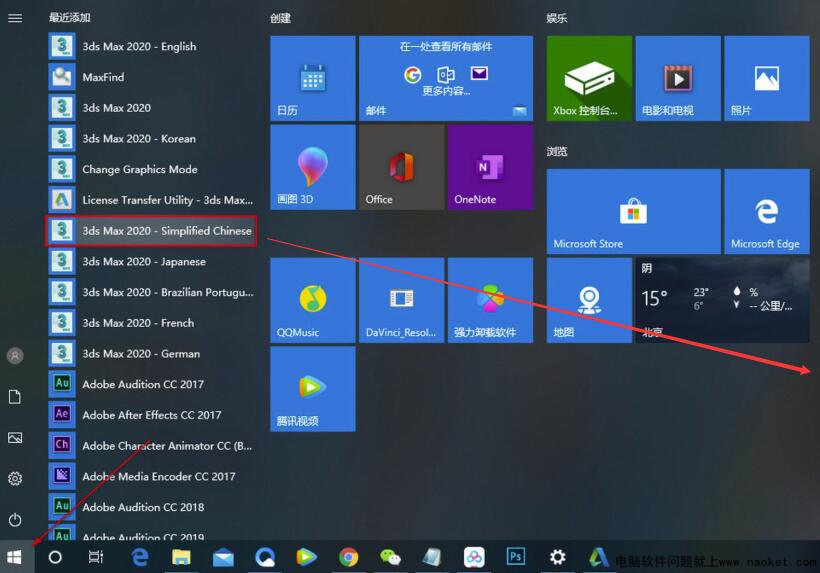This screenshot has height=573, width=820.
Task: Click the Power button icon
Action: pos(15,520)
